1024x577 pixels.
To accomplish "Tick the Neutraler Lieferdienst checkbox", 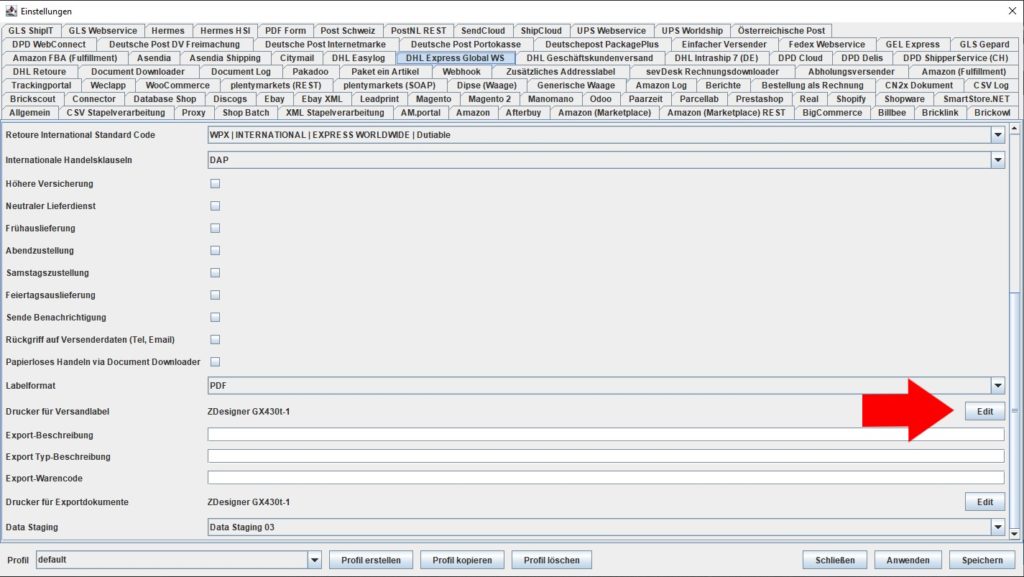I will tap(215, 206).
